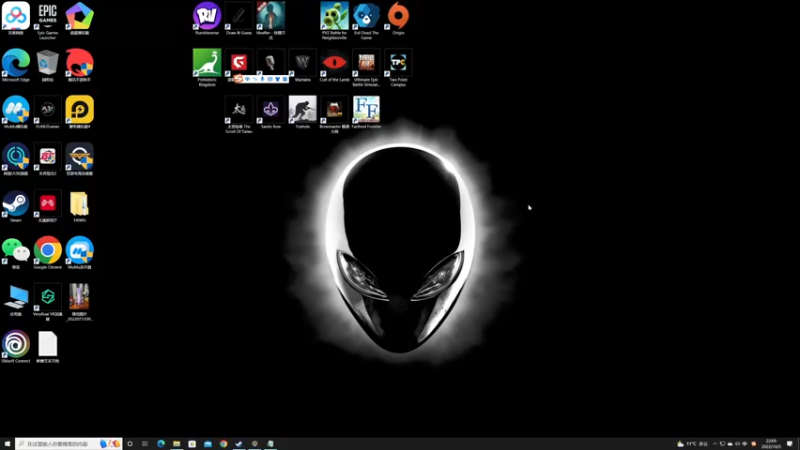Open the photo image file on desktop
This screenshot has height=450, width=800.
(79, 302)
